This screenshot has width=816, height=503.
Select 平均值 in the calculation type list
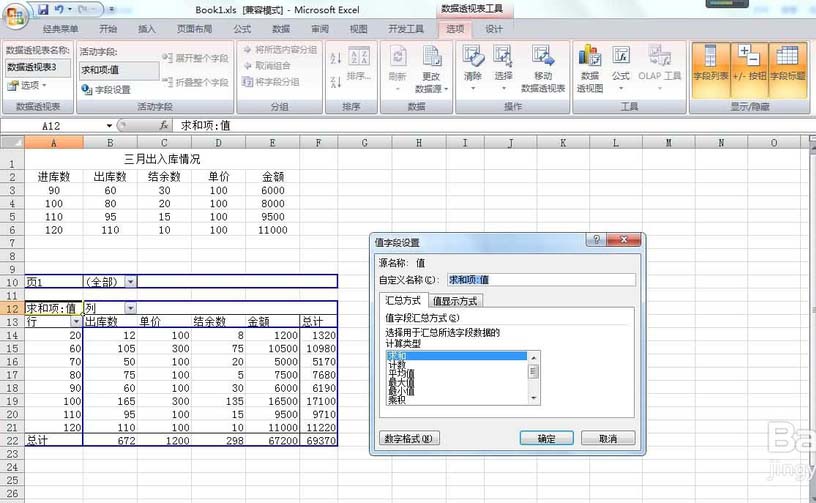456,373
